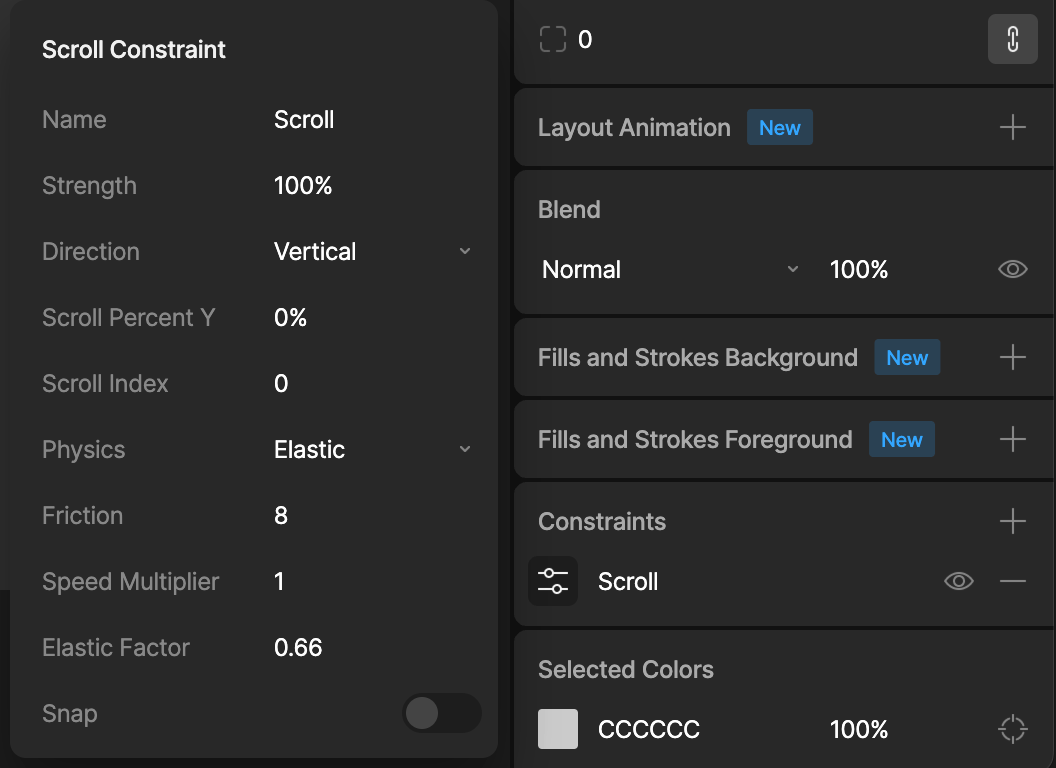The width and height of the screenshot is (1056, 768).
Task: Click the Layout Animation section header
Action: coord(634,127)
